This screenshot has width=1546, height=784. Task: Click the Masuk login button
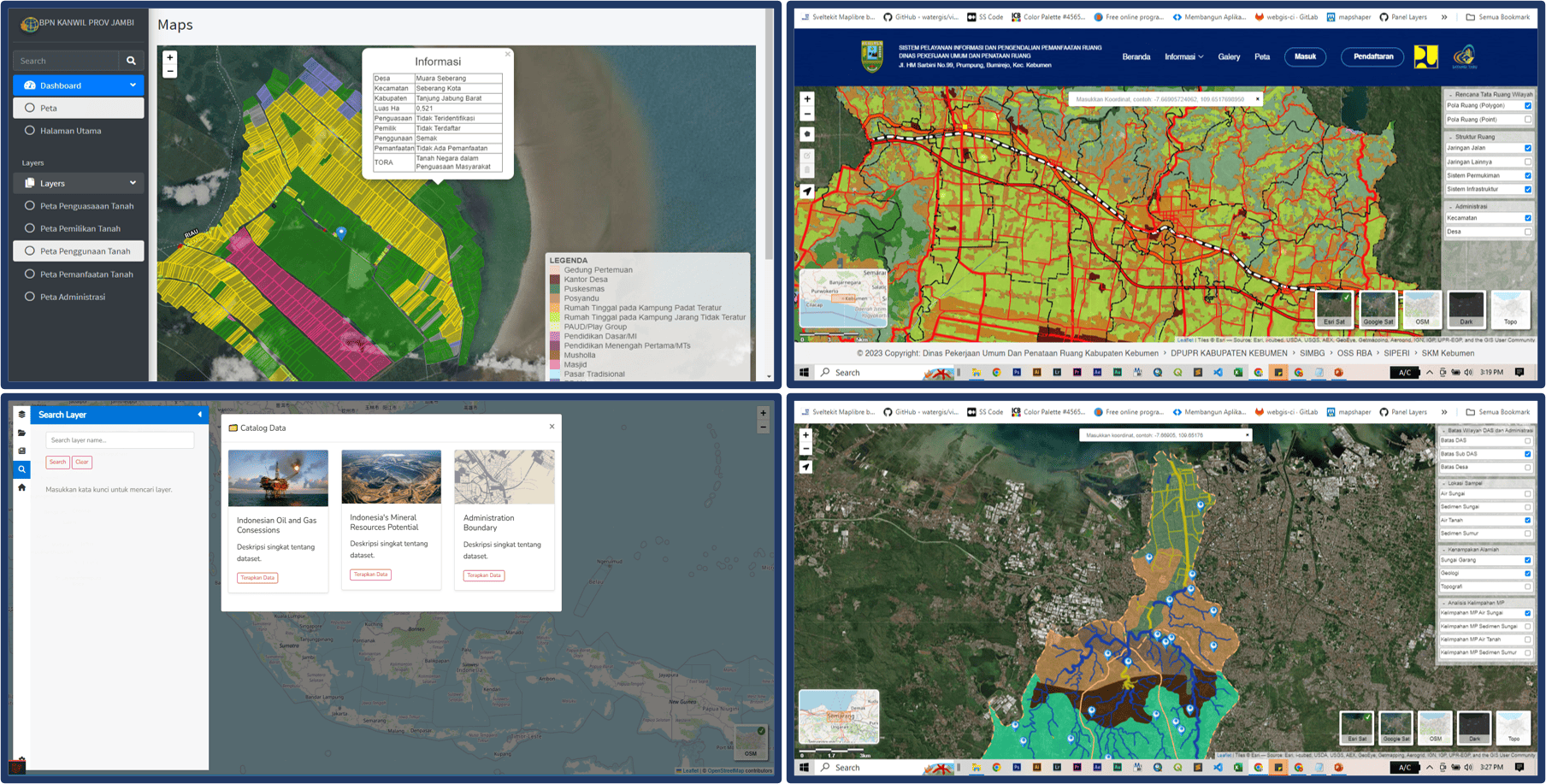coord(1305,56)
